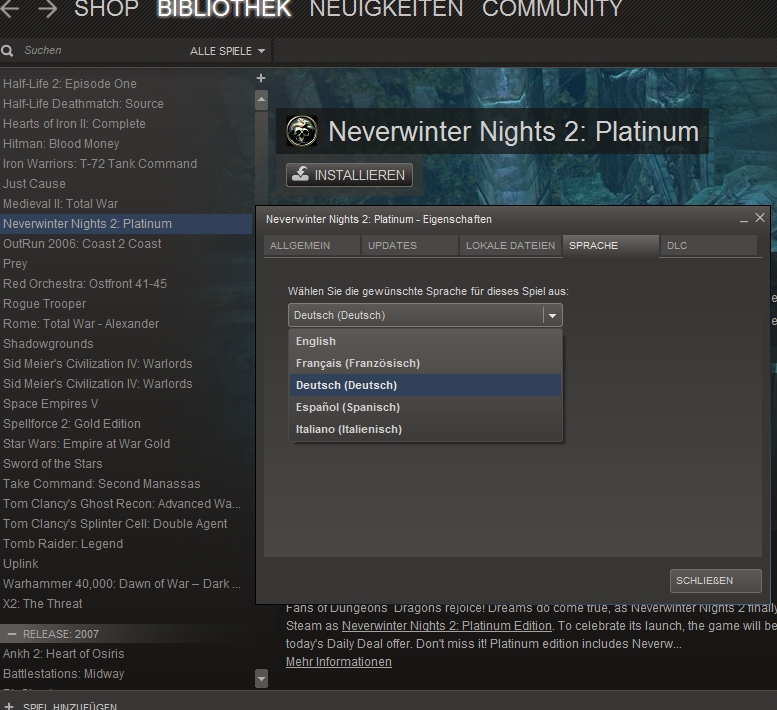Select the SPRACHE tab
Screen dimensions: 777x710
click(x=610, y=246)
